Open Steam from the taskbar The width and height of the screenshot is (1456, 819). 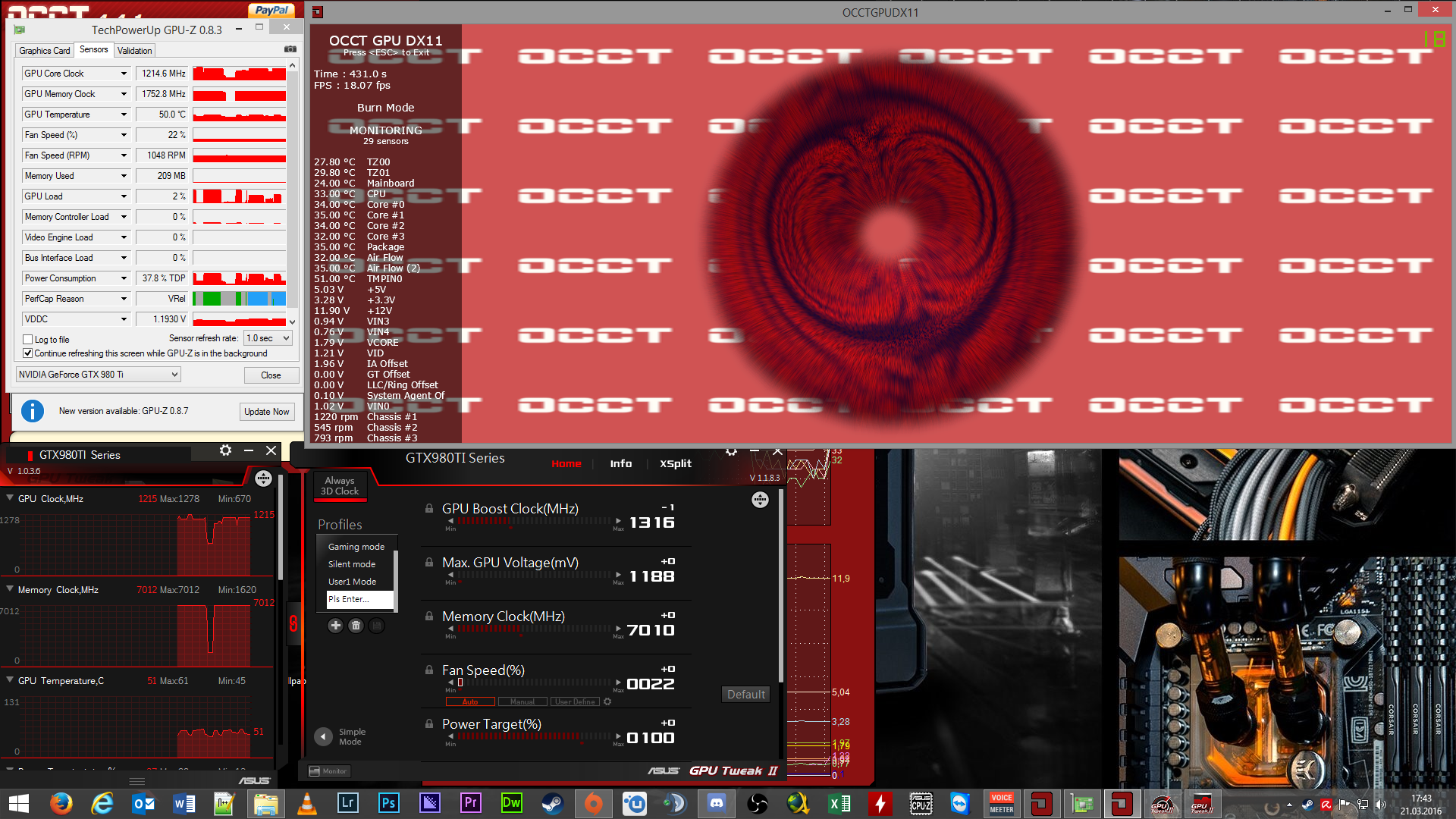[552, 803]
